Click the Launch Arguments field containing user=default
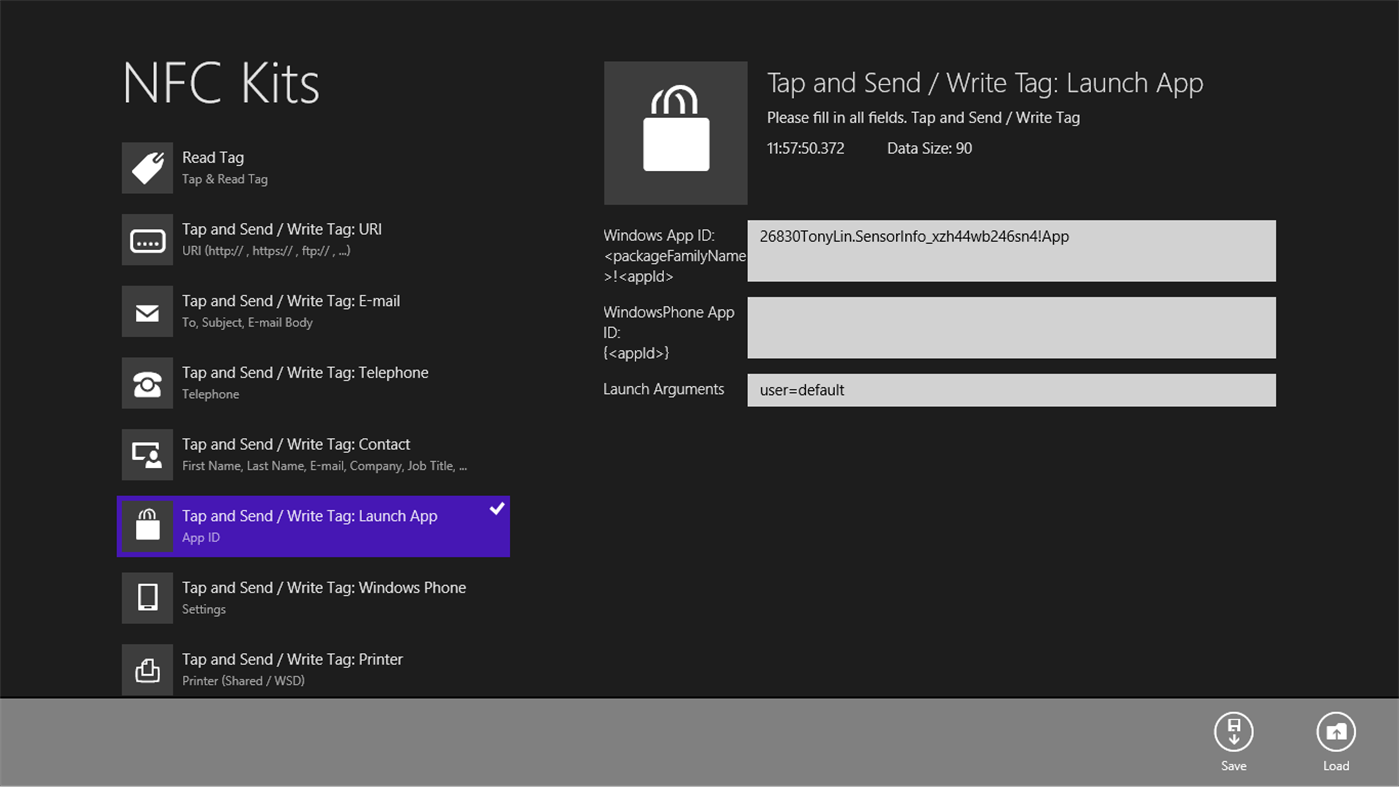This screenshot has height=787, width=1399. 1011,390
